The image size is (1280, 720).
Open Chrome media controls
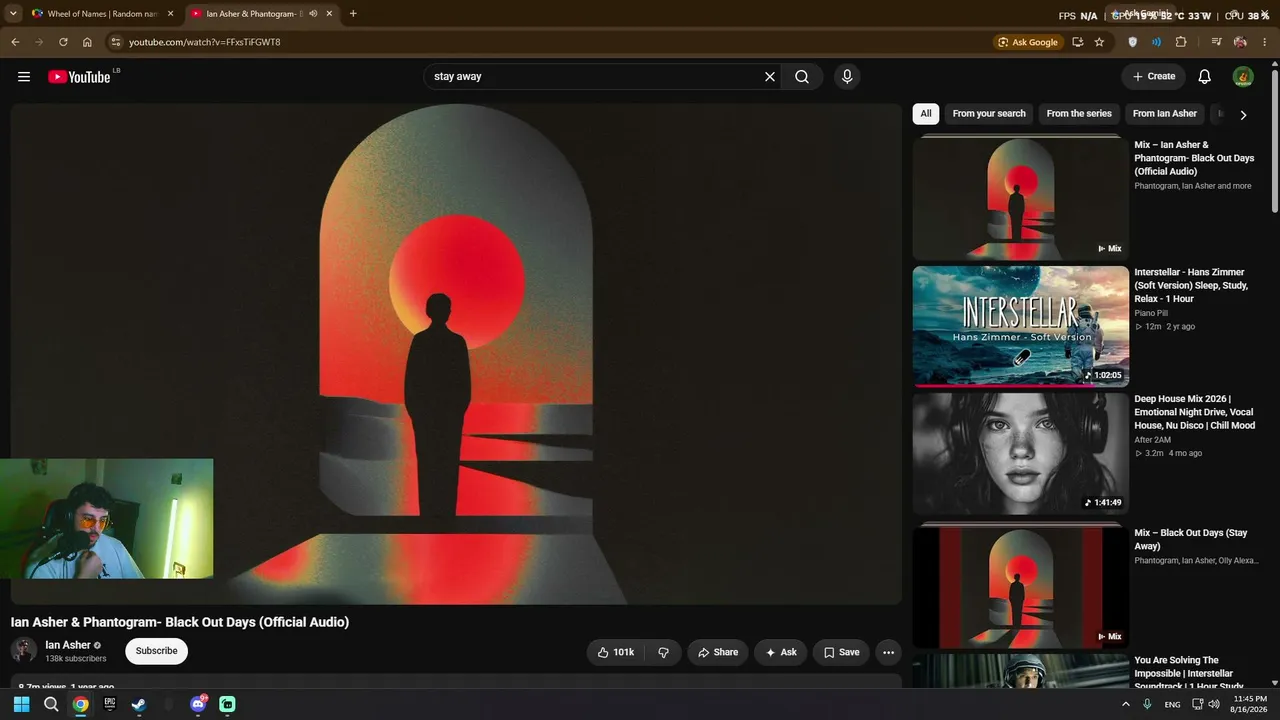(1216, 42)
